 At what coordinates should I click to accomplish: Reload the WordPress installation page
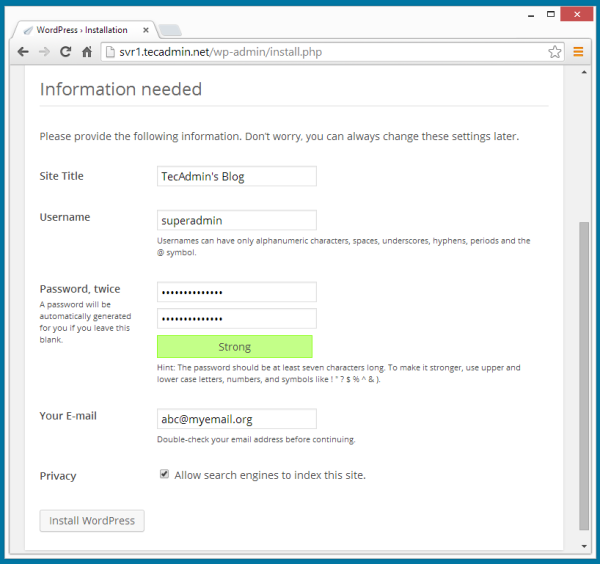click(66, 51)
